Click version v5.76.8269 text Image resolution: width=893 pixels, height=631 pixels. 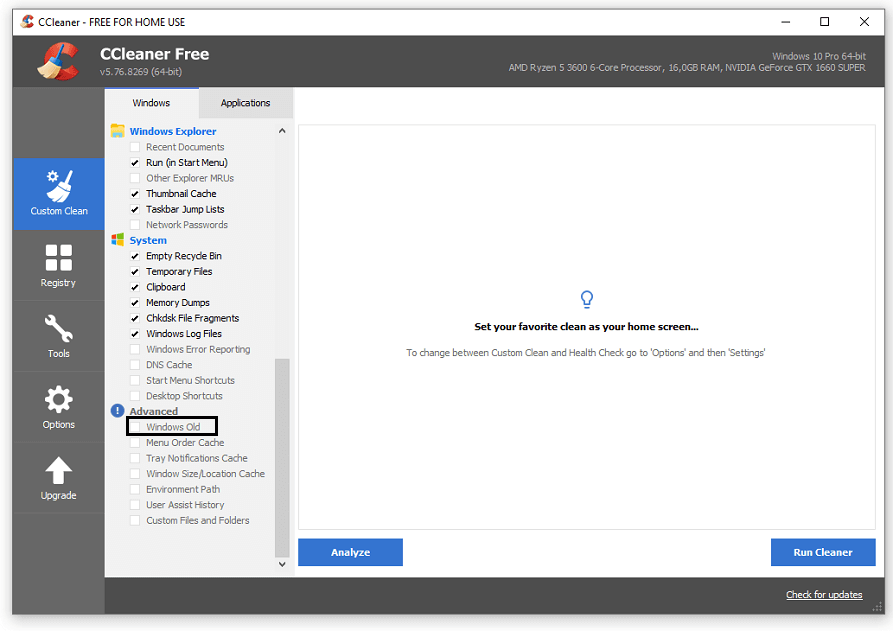[x=141, y=72]
